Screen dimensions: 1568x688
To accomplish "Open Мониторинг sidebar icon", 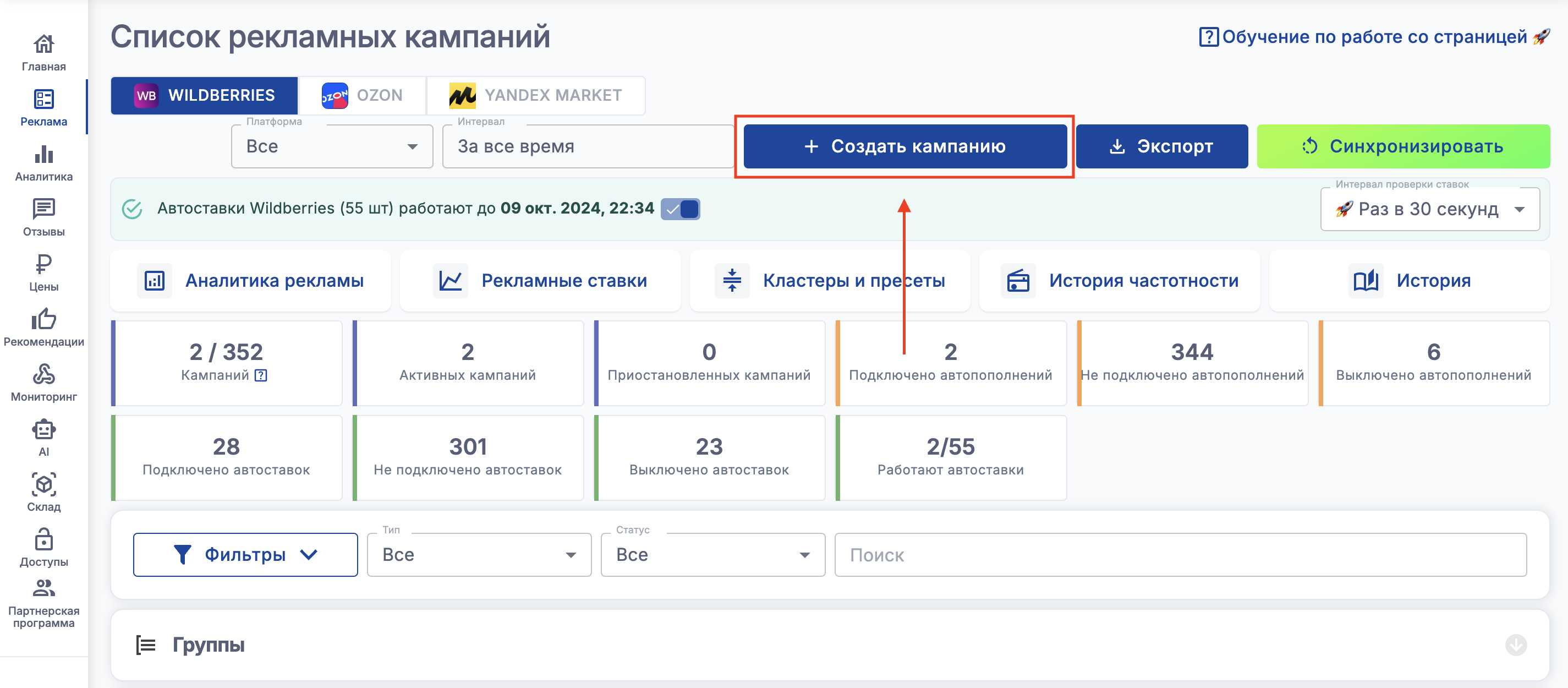I will tap(44, 374).
